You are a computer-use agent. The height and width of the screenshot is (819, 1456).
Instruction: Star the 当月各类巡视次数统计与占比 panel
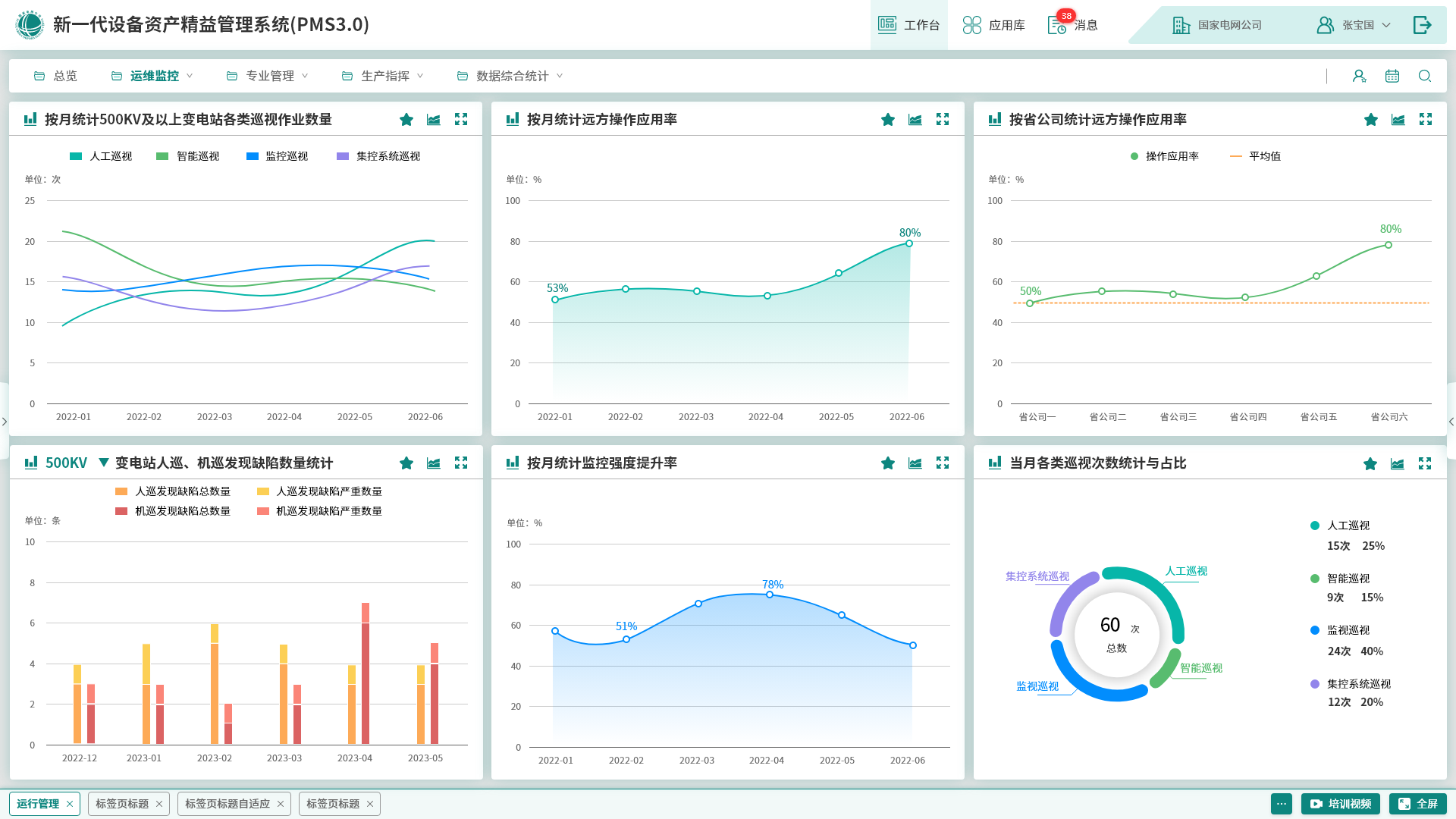(x=1370, y=464)
